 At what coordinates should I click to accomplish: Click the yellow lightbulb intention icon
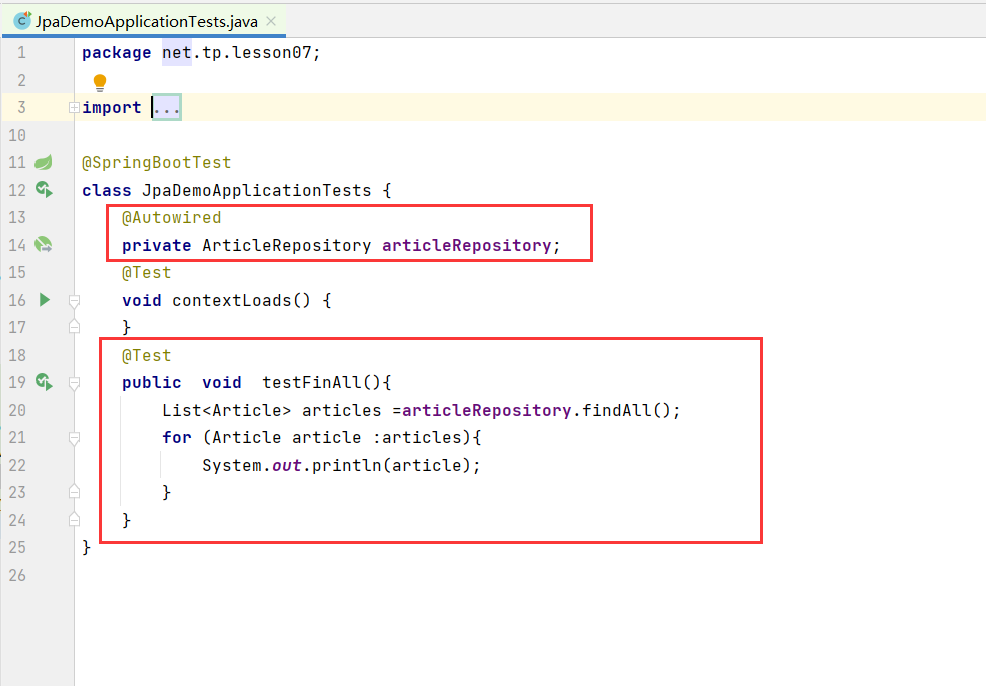[x=100, y=82]
